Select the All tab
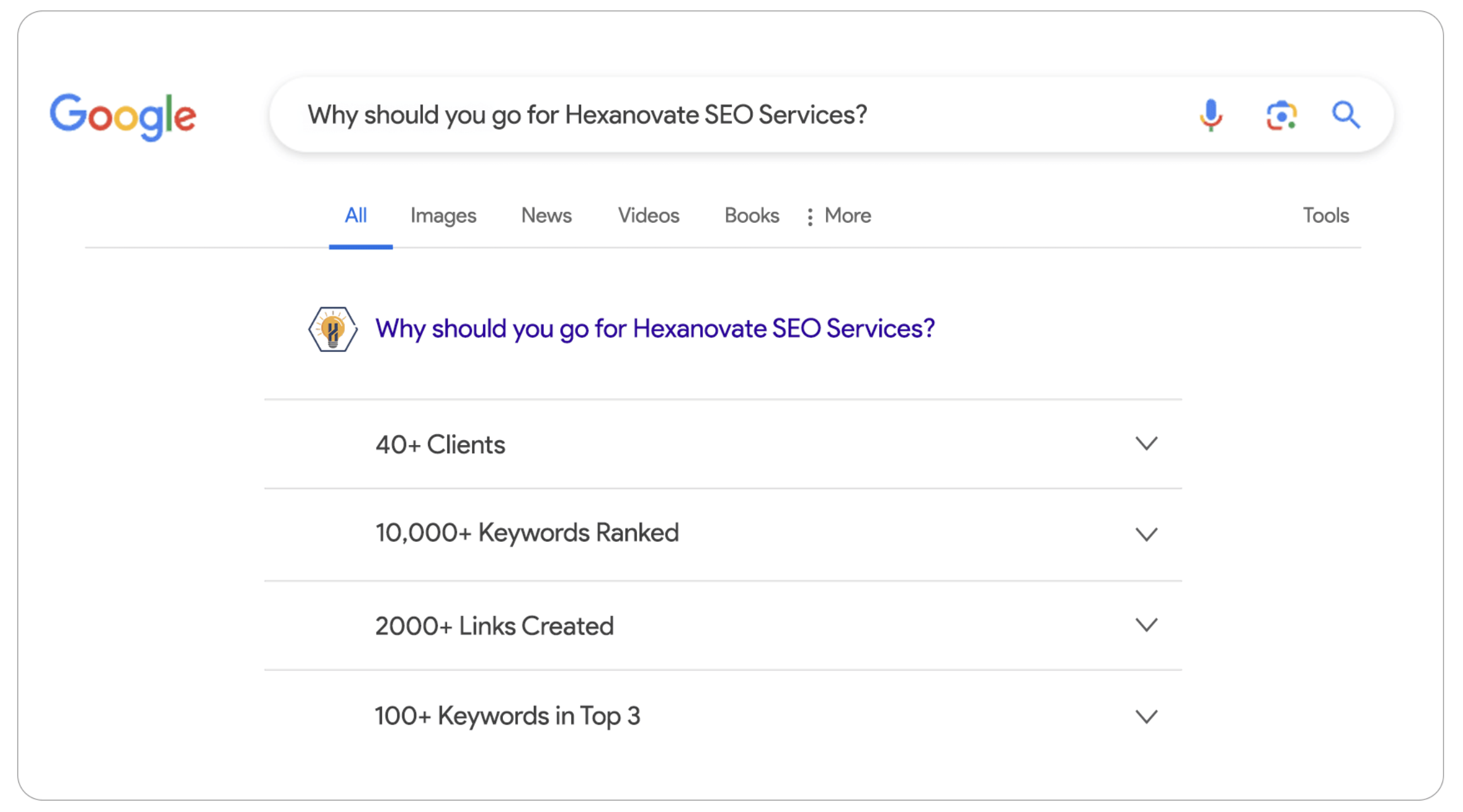This screenshot has height=812, width=1463. click(x=356, y=216)
